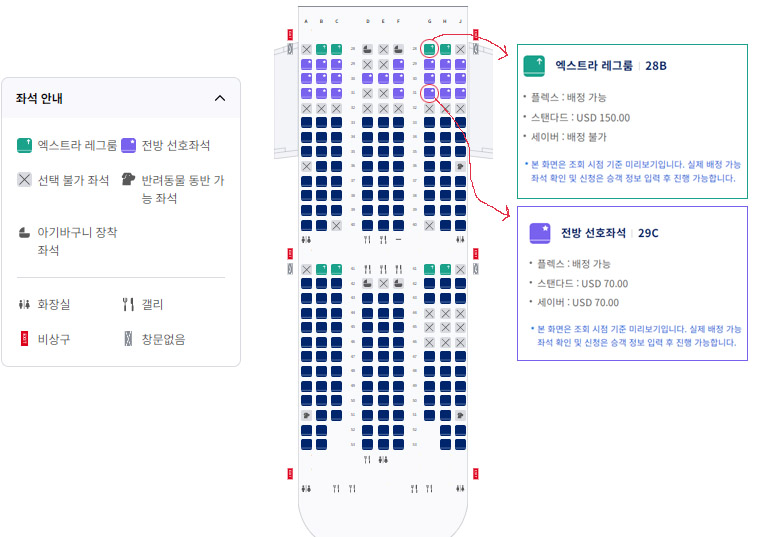Click the 엑스트라 레그룸 28B info card title

coord(610,65)
